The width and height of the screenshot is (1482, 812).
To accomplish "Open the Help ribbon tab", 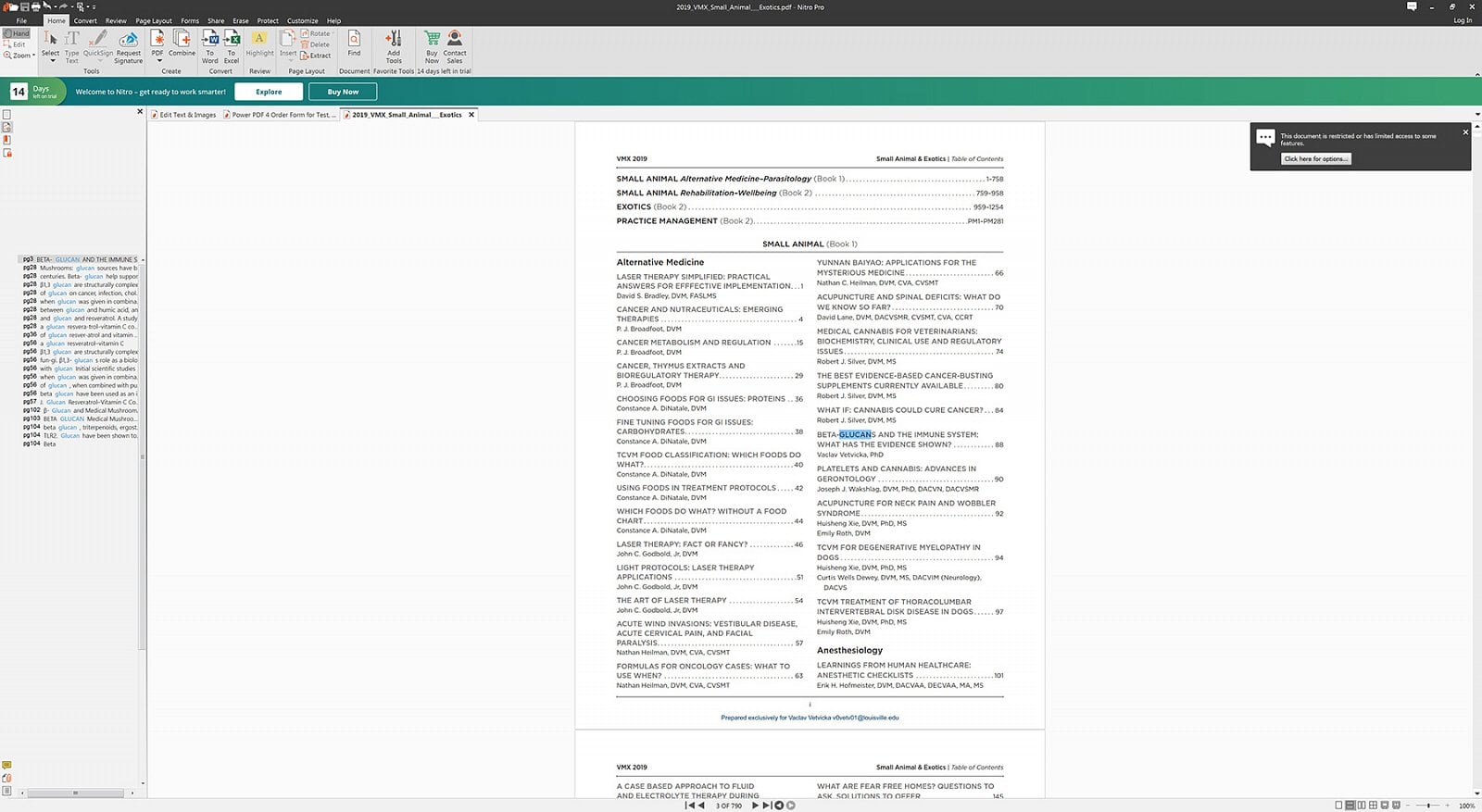I will pos(333,20).
